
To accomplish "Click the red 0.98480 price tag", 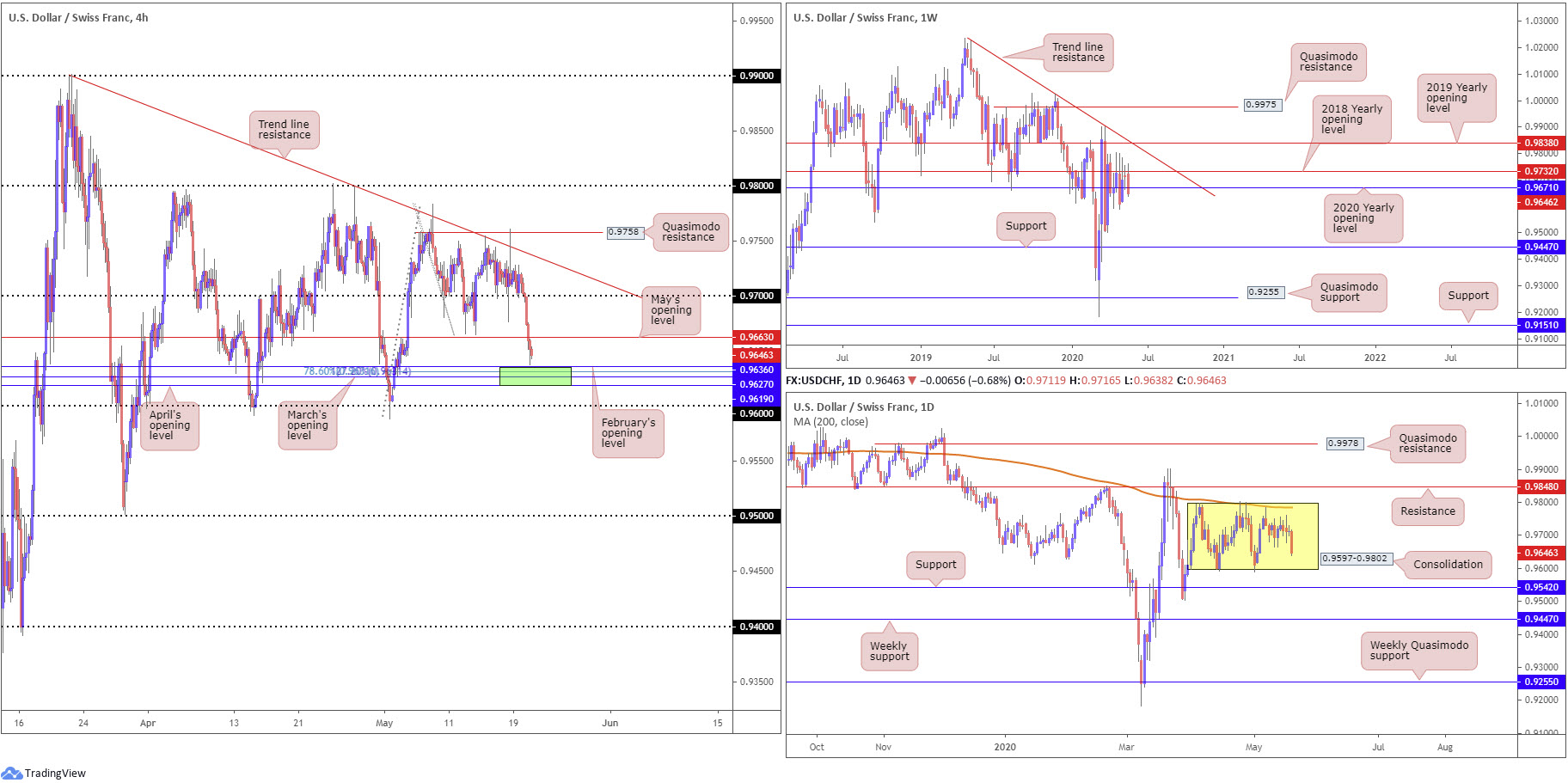I will pos(1541,486).
